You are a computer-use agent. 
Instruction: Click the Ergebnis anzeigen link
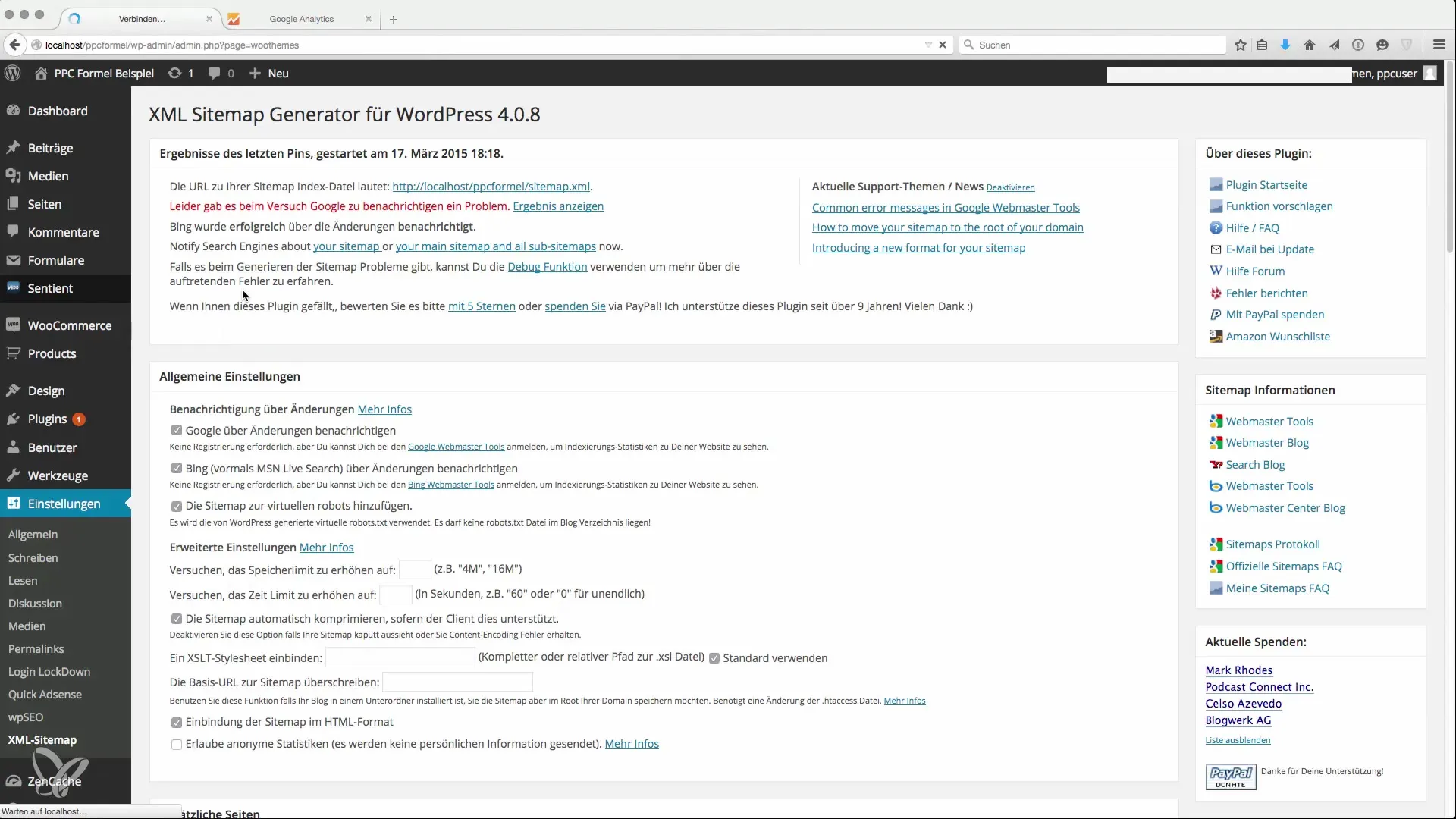tap(558, 206)
